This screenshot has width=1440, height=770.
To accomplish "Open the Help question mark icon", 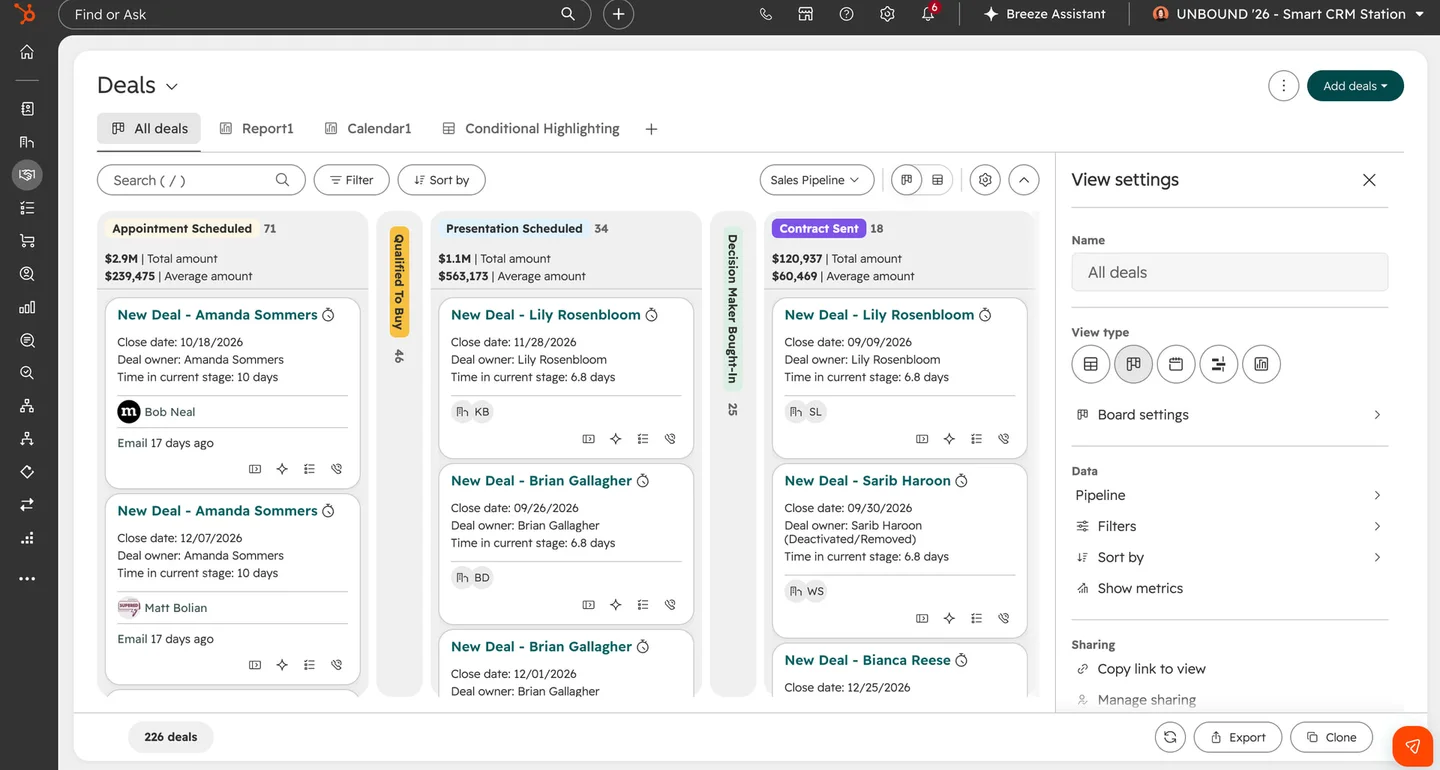I will point(847,14).
